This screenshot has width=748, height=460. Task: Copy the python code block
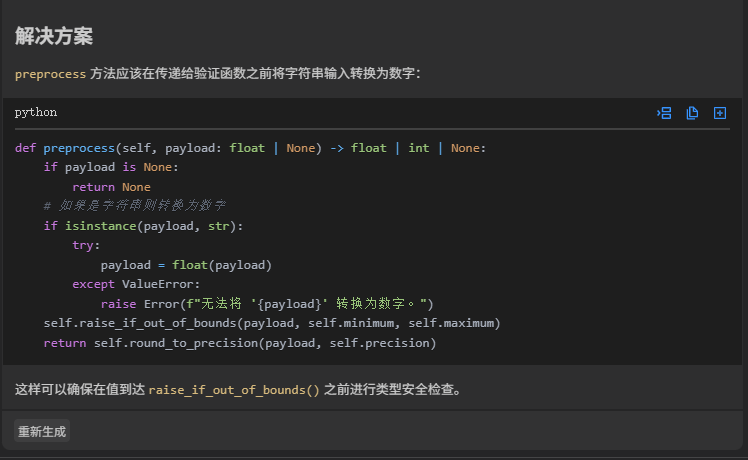click(x=692, y=113)
